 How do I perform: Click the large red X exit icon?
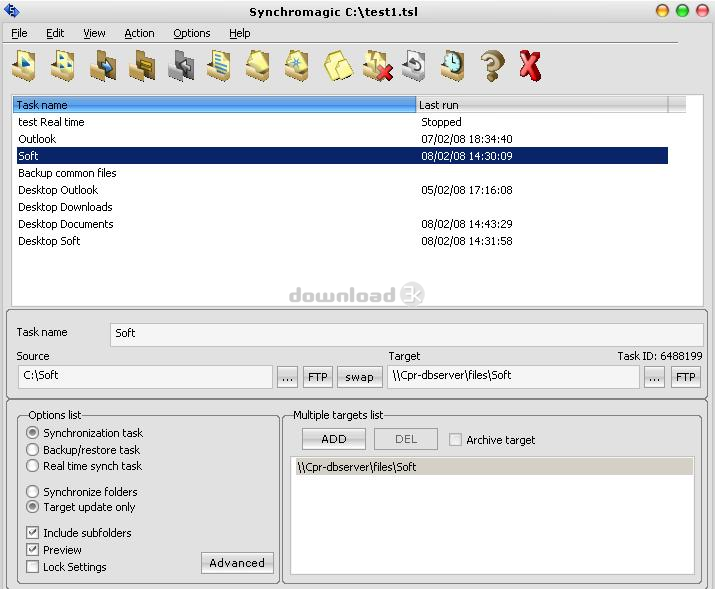tap(530, 66)
